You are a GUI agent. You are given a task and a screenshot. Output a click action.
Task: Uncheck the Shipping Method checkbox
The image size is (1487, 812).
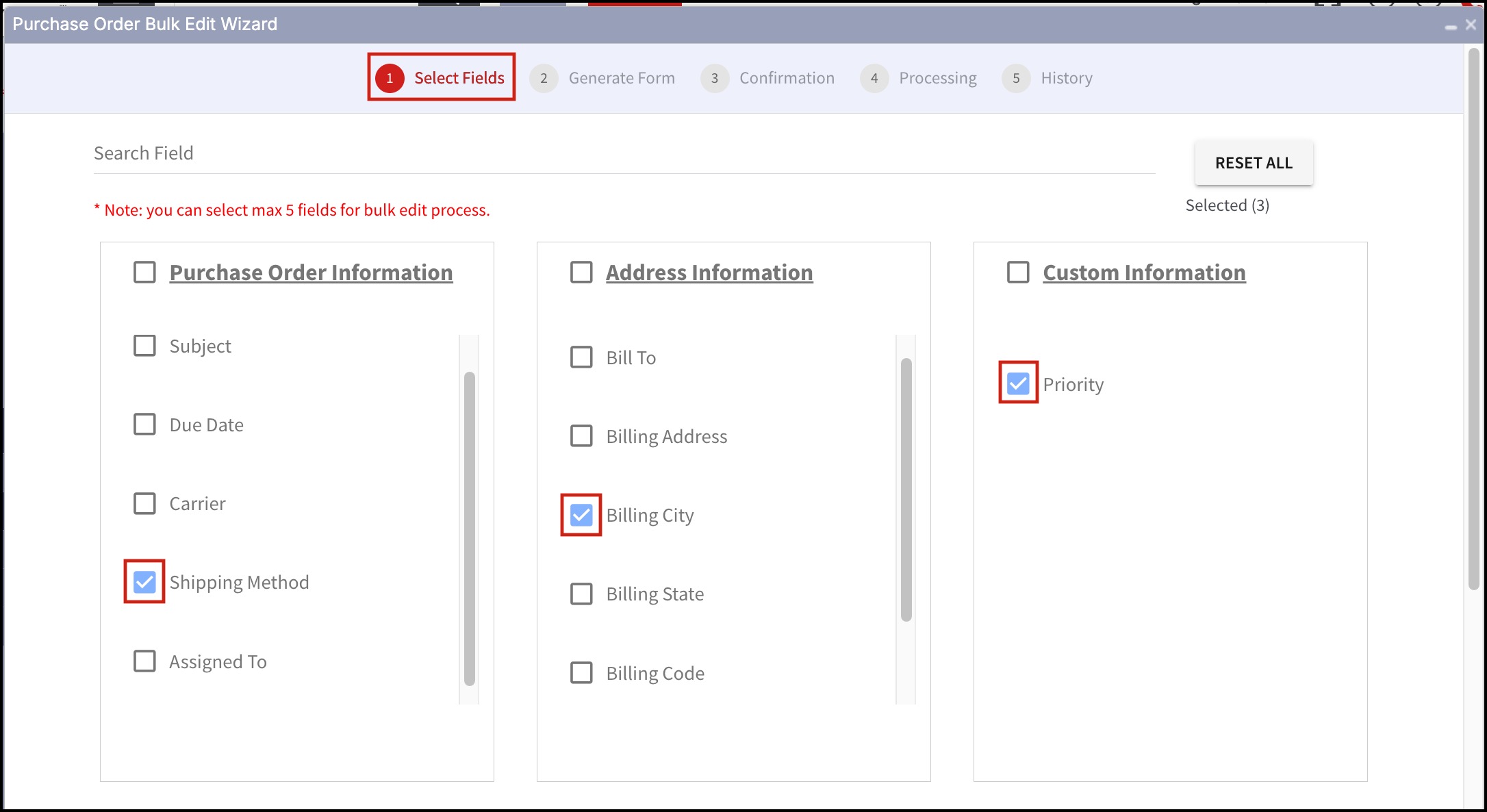tap(144, 582)
